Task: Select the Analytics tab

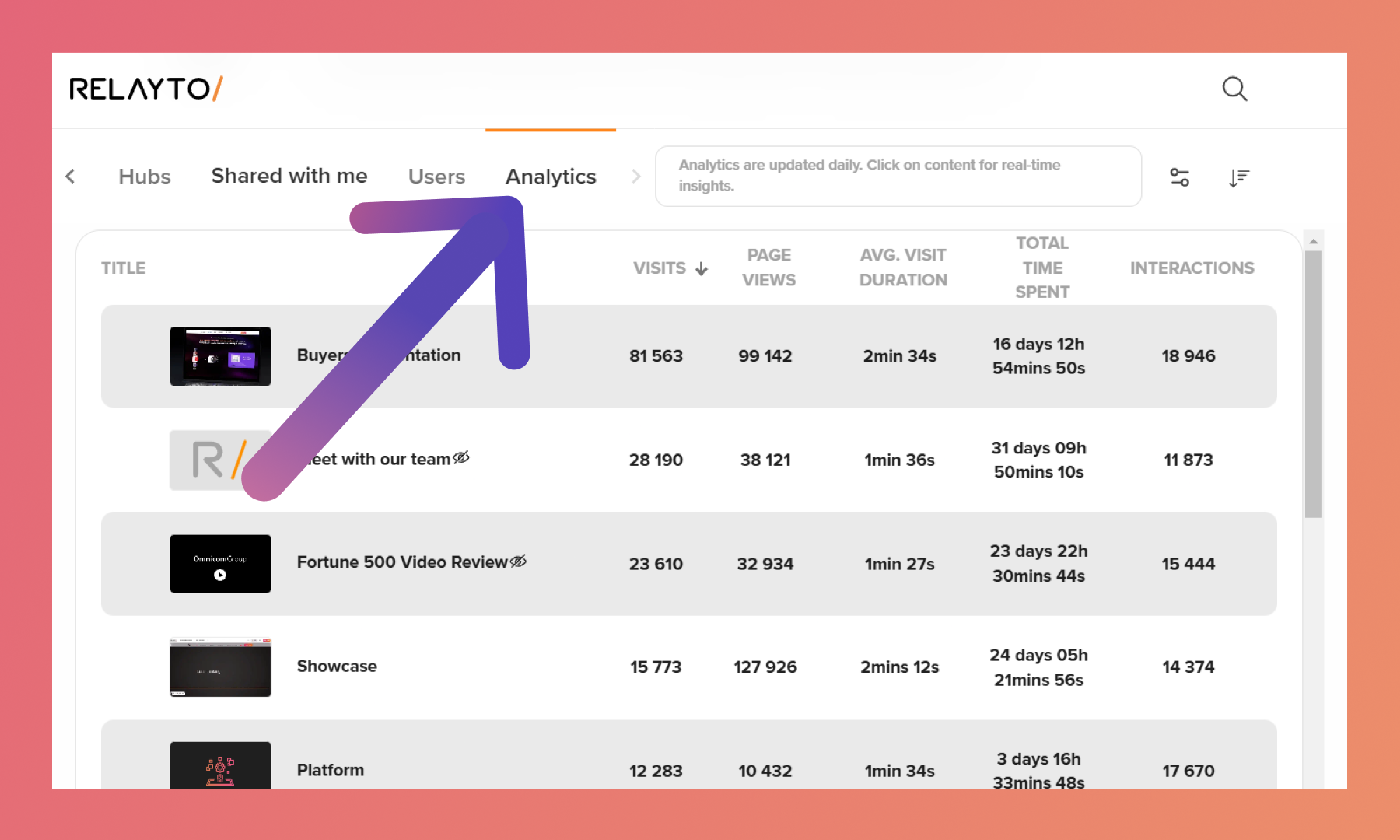Action: coord(551,177)
